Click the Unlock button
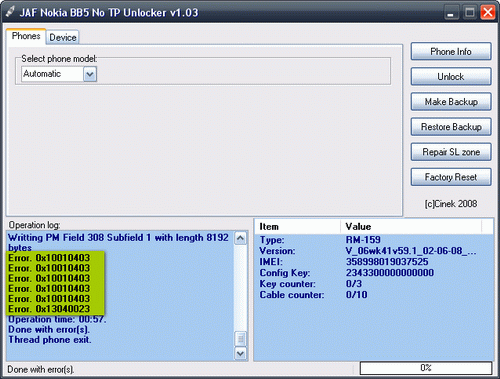Image resolution: width=500 pixels, height=379 pixels. coord(451,77)
